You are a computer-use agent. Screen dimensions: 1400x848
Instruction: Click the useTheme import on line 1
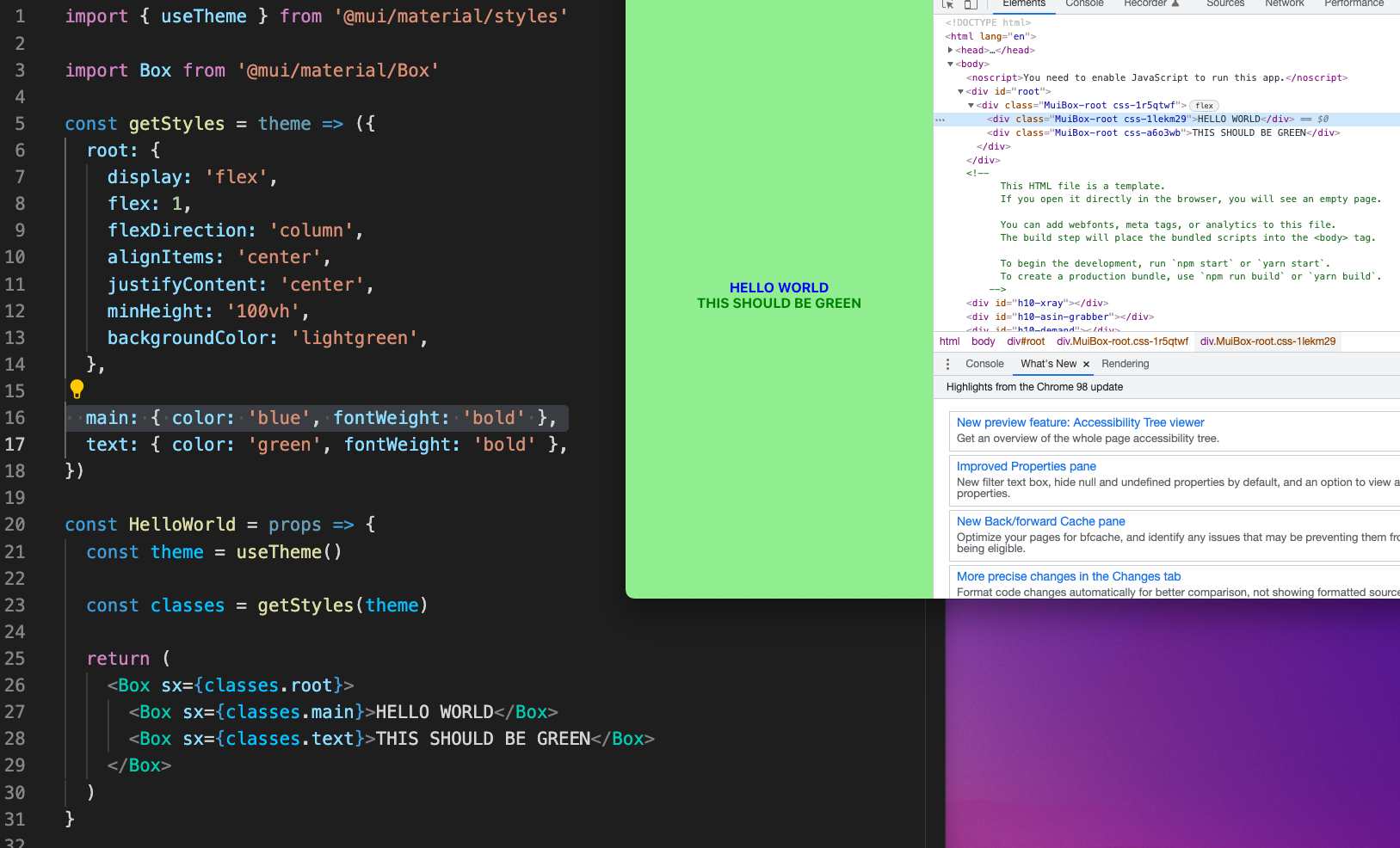pos(204,16)
